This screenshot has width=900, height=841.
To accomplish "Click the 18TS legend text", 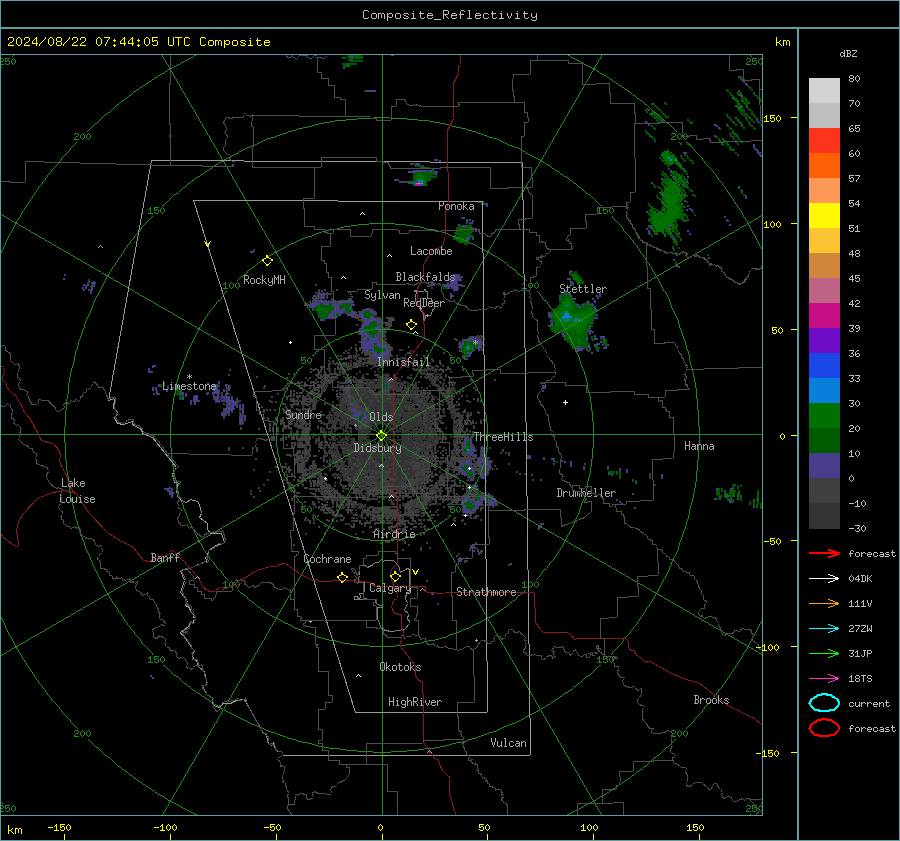I will [x=860, y=679].
